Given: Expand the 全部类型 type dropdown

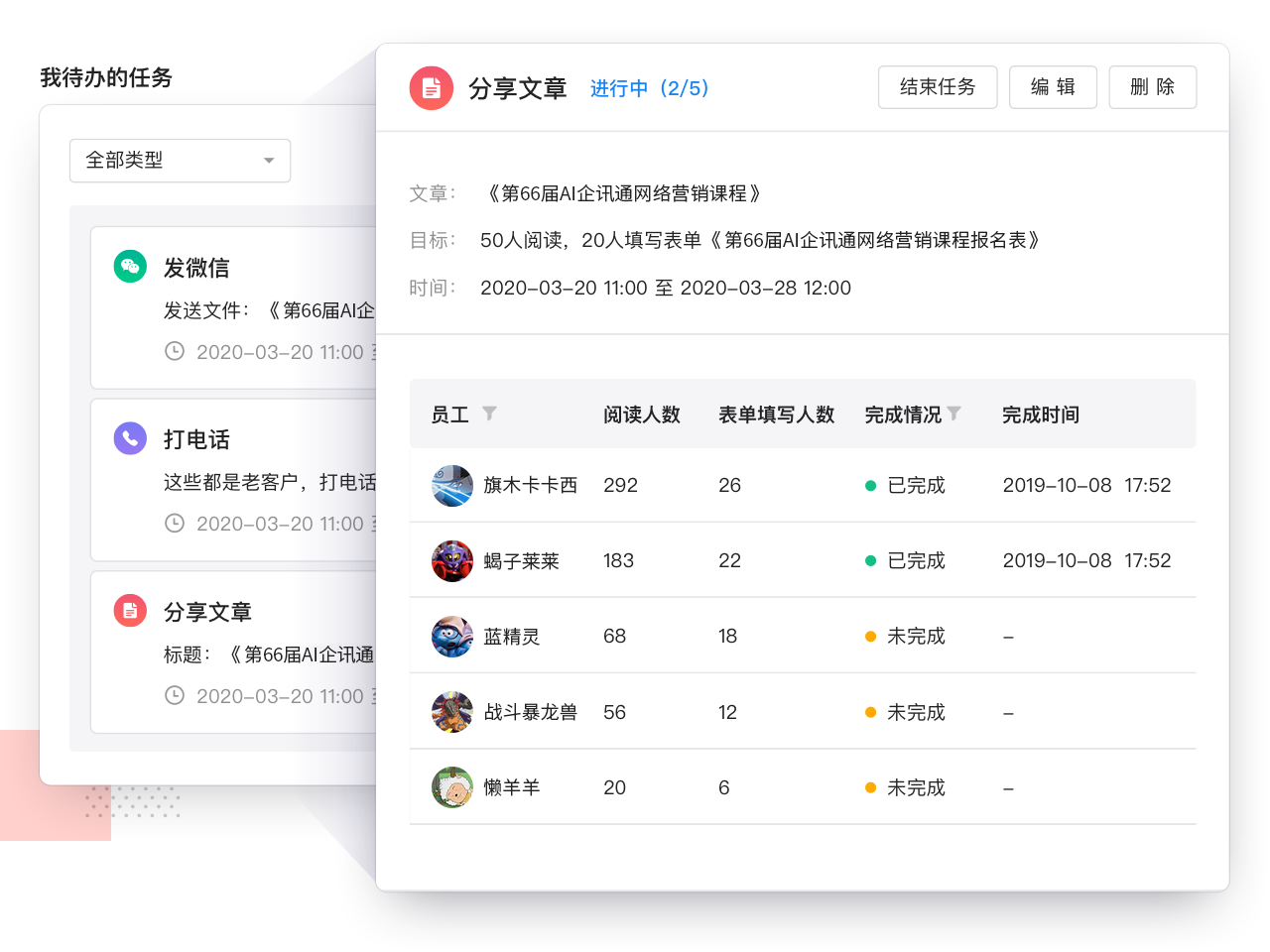Looking at the screenshot, I should [180, 160].
